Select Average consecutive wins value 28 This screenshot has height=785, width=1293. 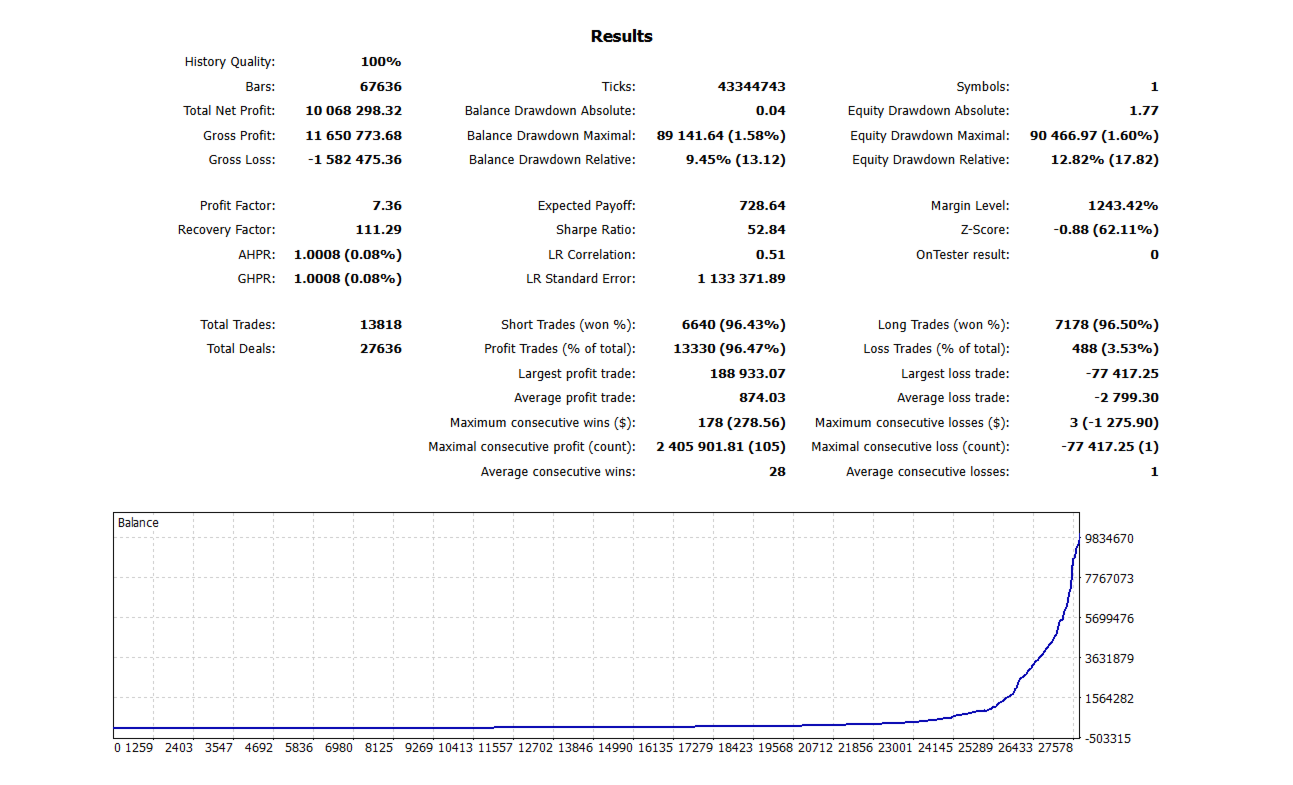[777, 472]
